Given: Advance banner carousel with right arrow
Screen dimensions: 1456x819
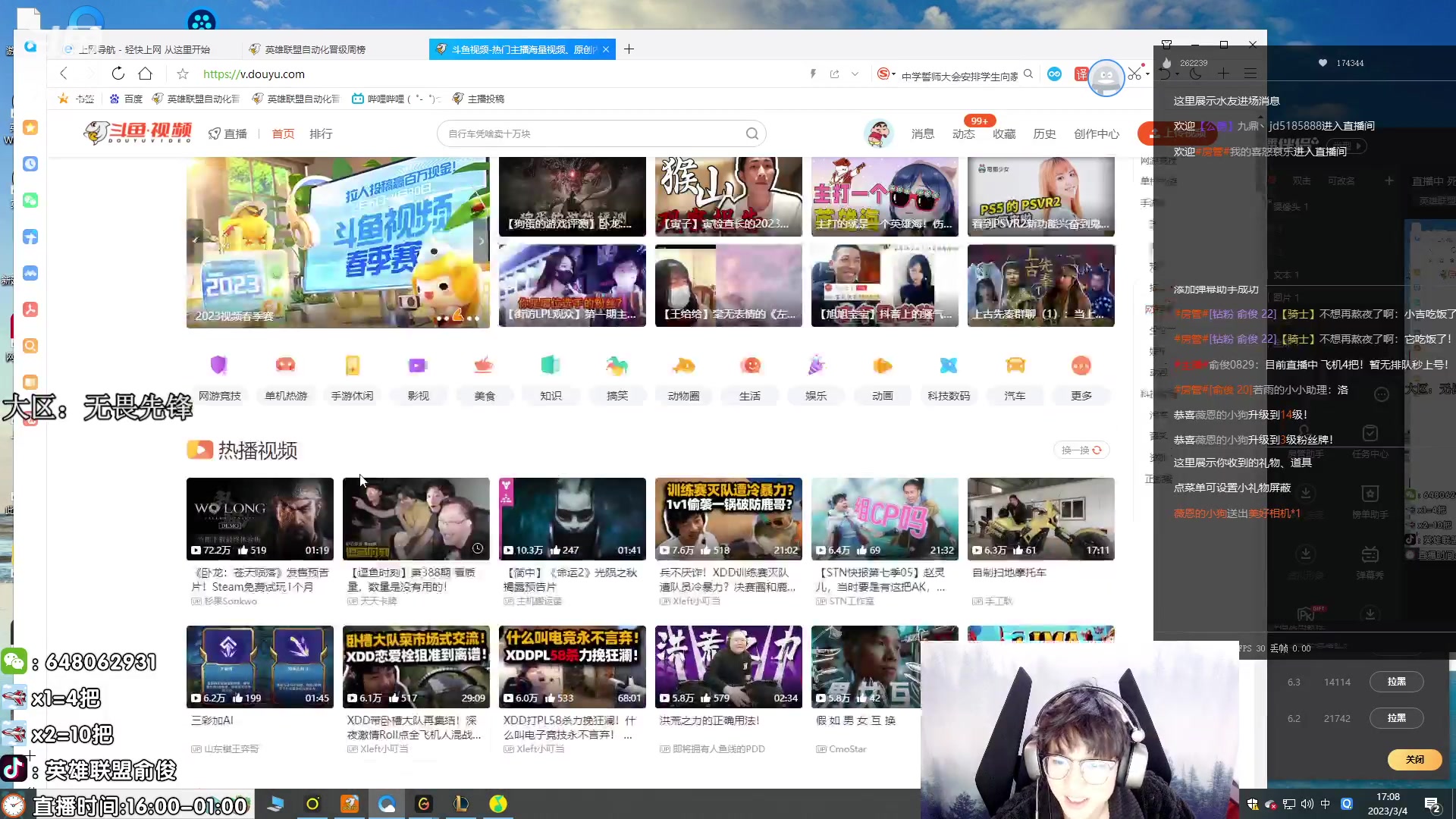Looking at the screenshot, I should (x=481, y=240).
